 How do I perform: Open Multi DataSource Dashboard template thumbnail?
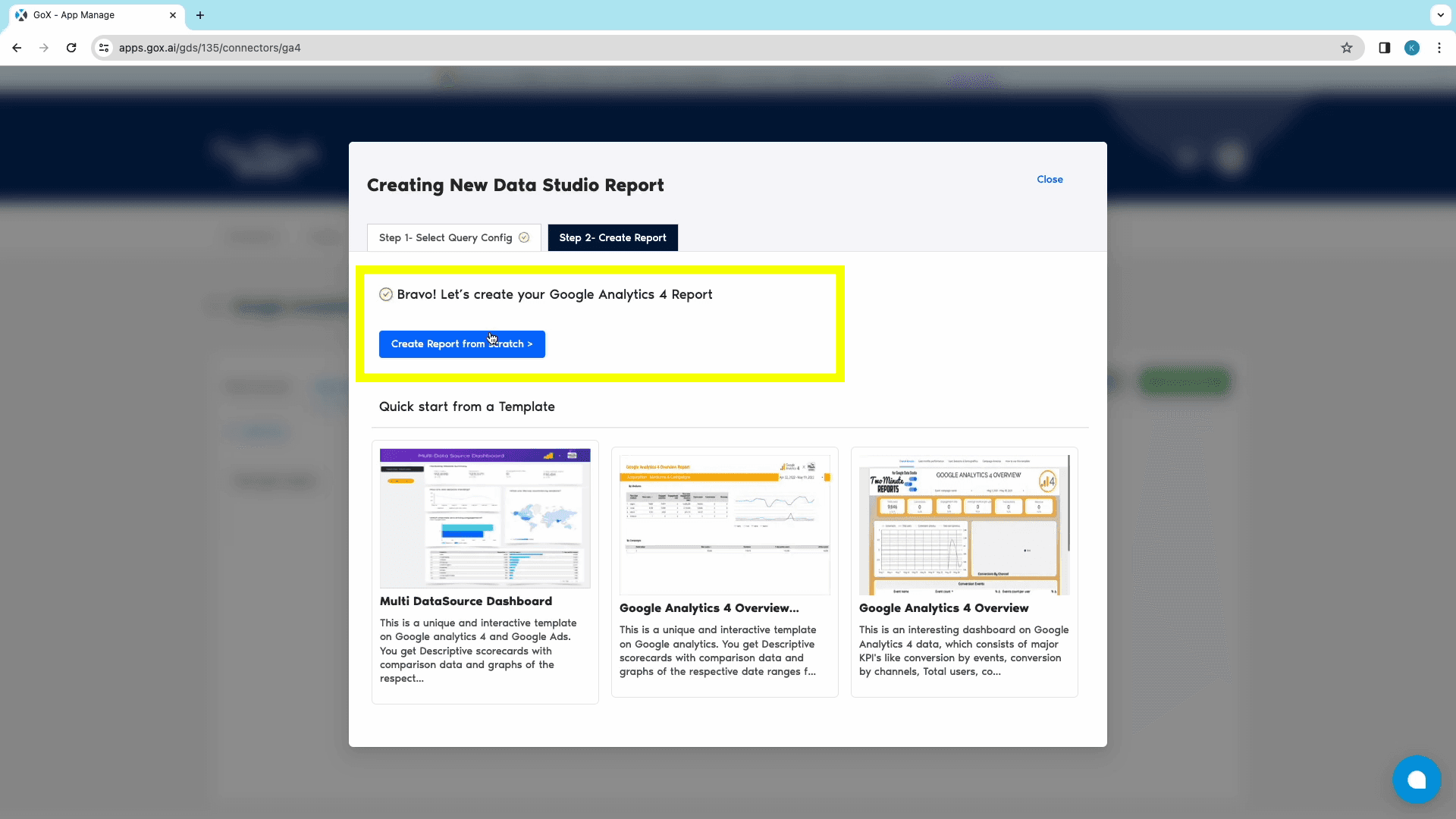pyautogui.click(x=485, y=518)
